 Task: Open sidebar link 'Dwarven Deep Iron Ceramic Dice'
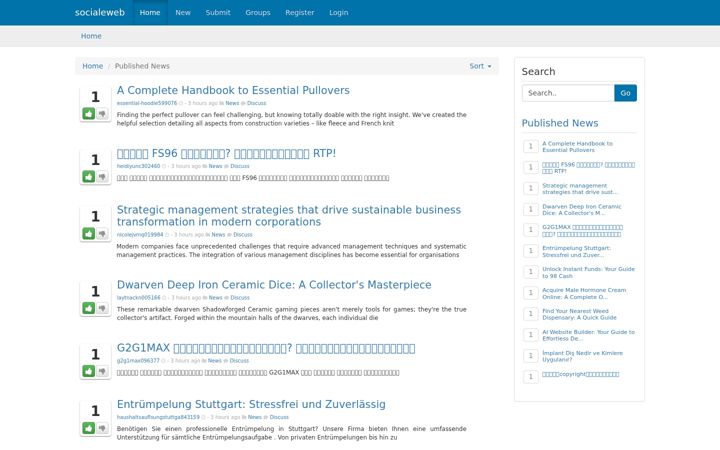click(582, 209)
